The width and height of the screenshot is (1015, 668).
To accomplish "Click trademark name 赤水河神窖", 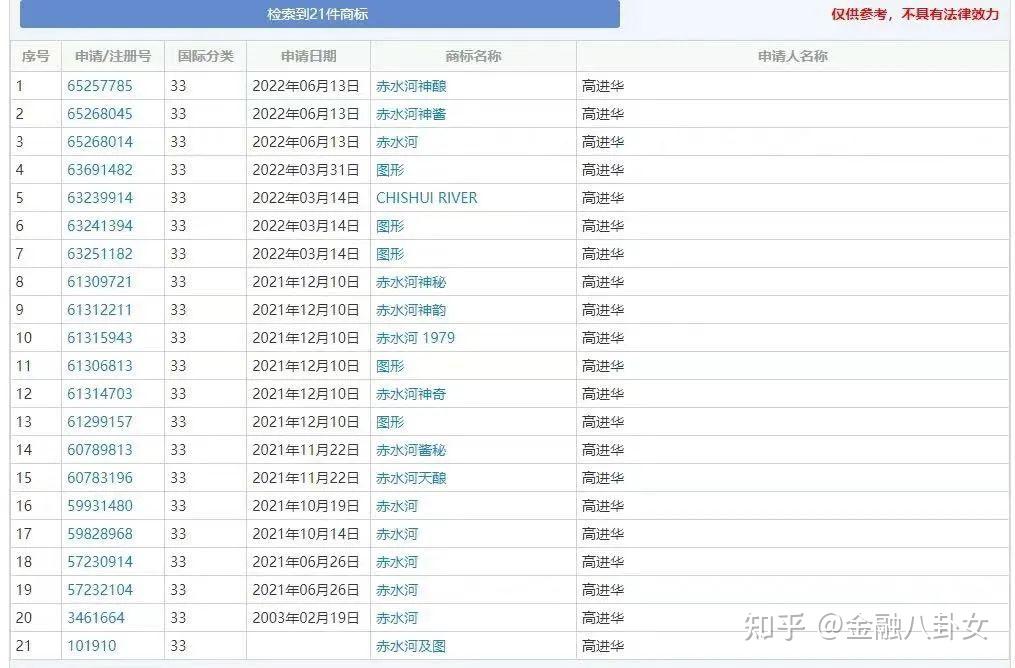I will pyautogui.click(x=411, y=114).
